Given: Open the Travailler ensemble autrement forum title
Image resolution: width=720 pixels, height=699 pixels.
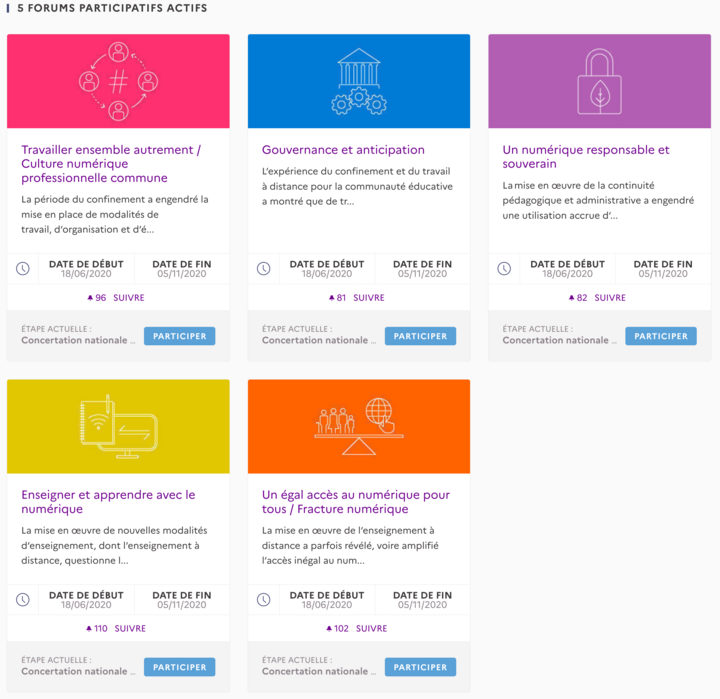Looking at the screenshot, I should tap(111, 163).
